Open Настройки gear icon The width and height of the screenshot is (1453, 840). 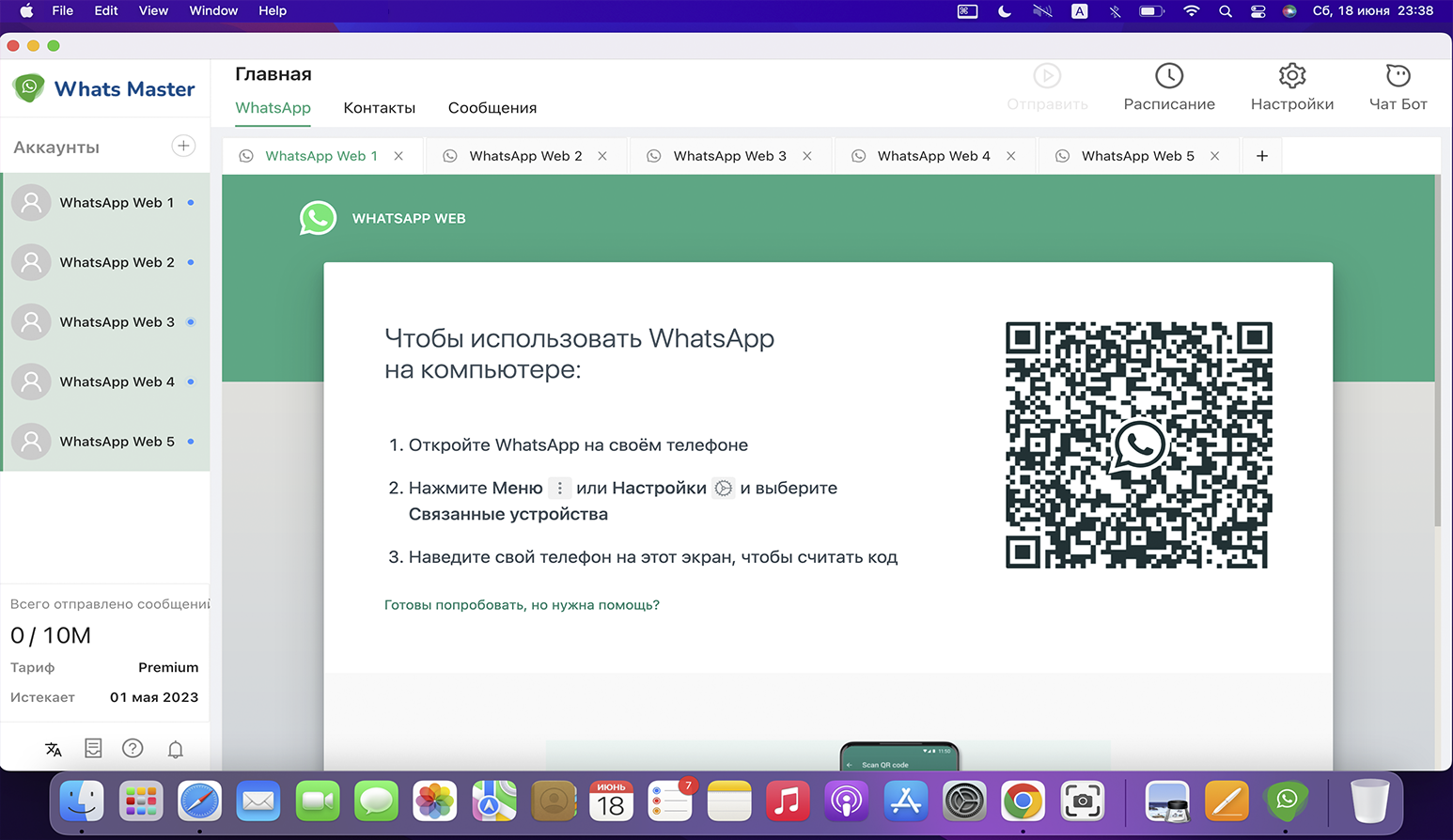tap(1291, 76)
